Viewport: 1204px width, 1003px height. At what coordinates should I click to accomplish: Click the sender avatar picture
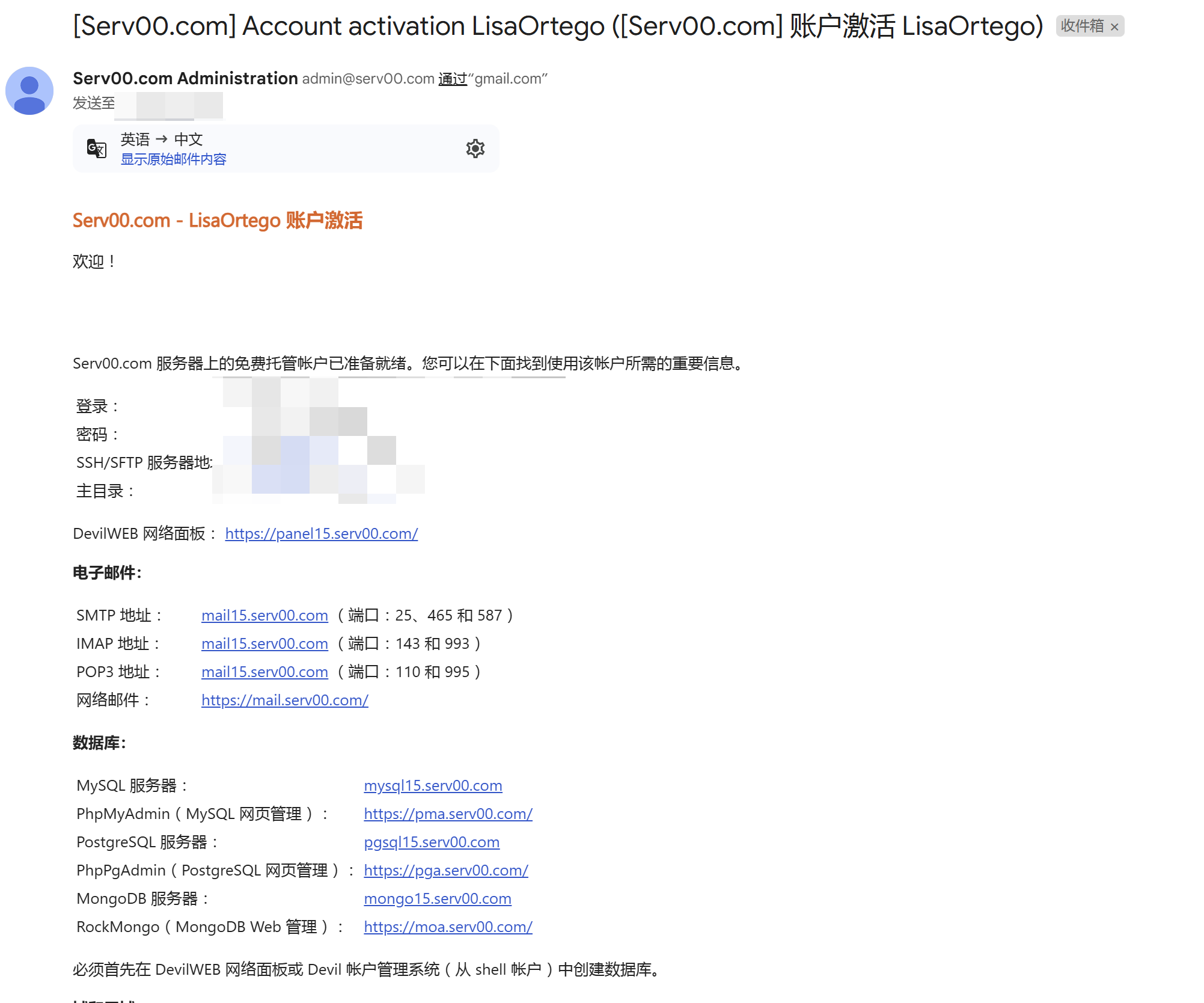click(x=29, y=91)
